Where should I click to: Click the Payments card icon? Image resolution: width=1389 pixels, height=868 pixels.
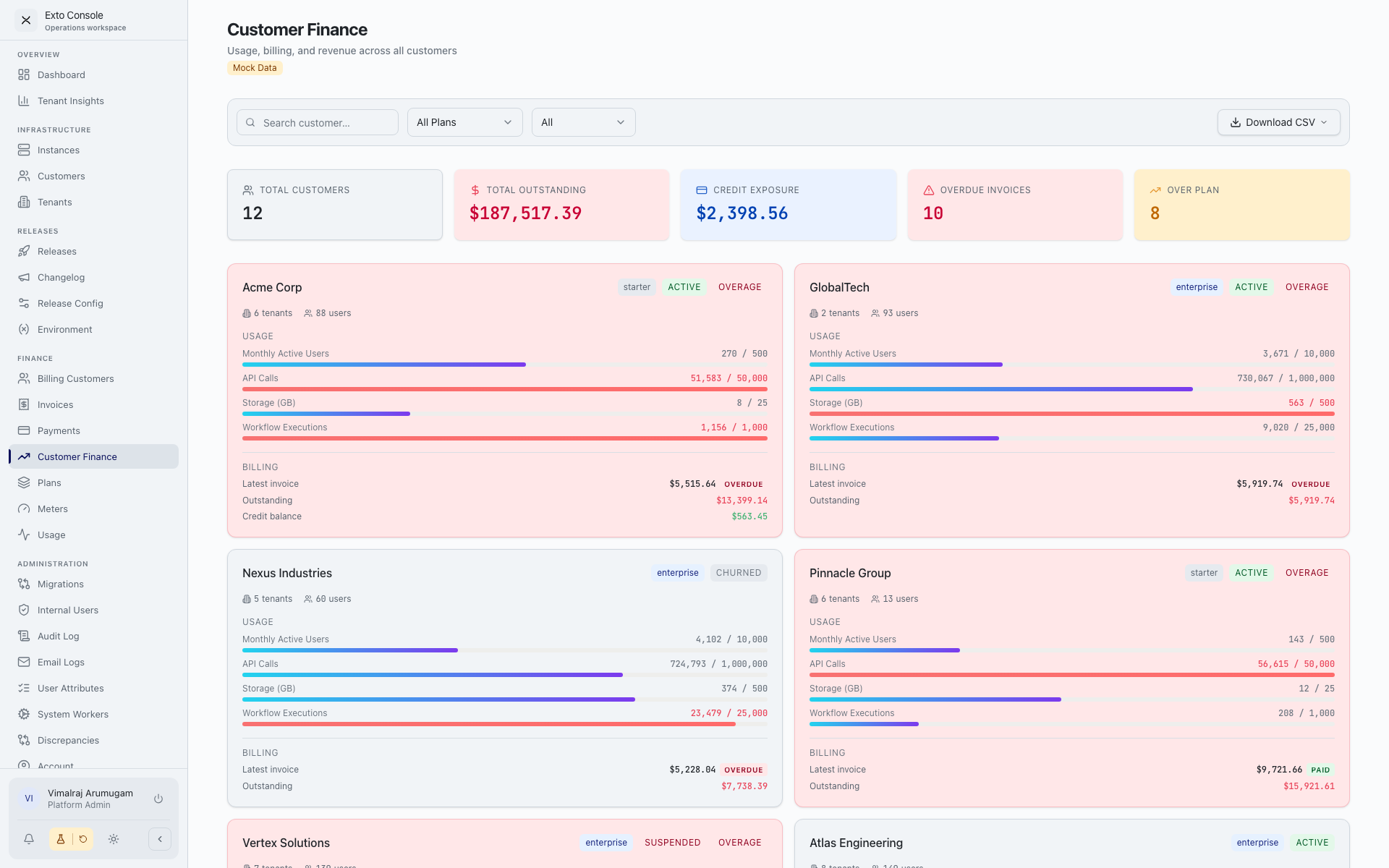[24, 430]
